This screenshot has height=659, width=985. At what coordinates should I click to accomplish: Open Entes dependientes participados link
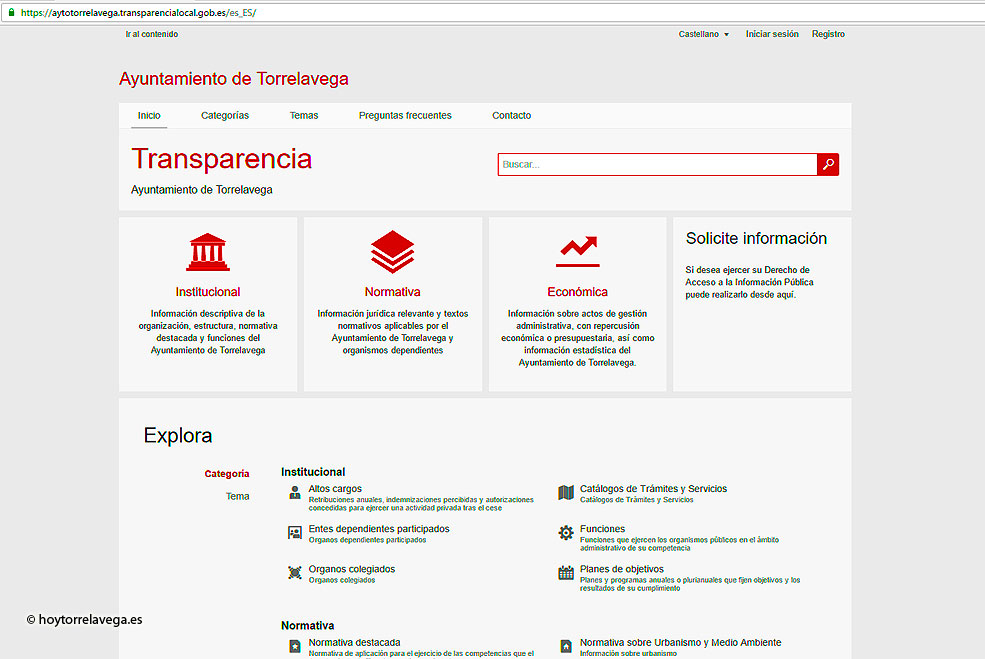(x=379, y=529)
